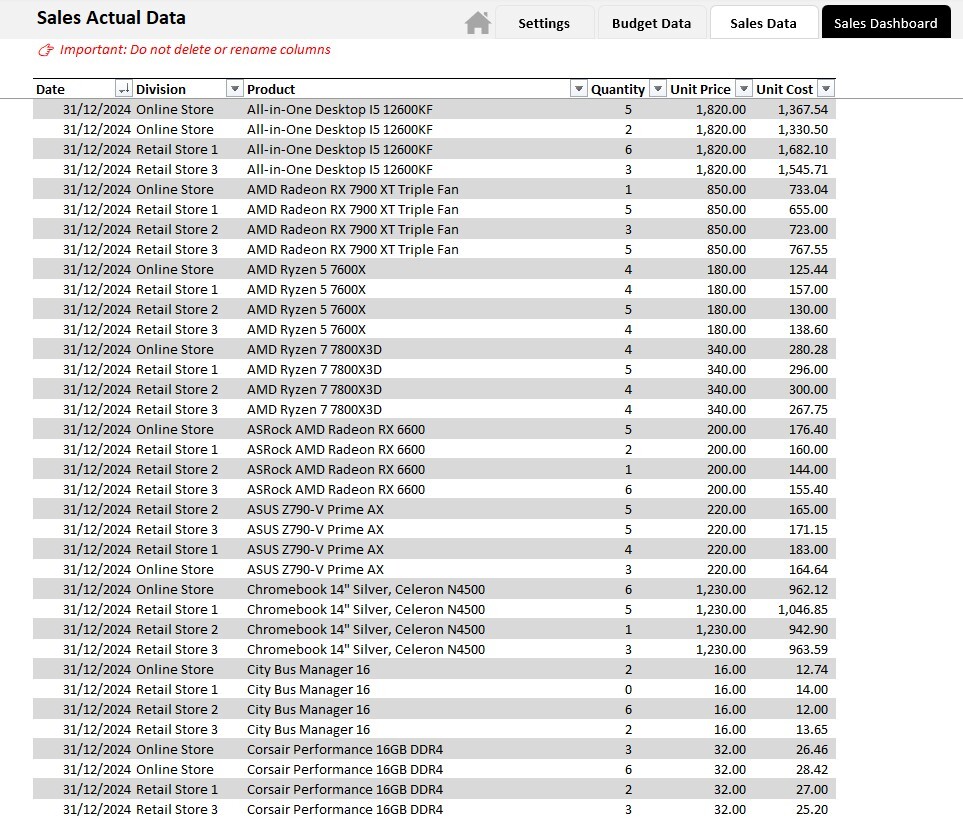This screenshot has height=818, width=963.
Task: Click the unit cost cell 27.00
Action: tap(812, 790)
